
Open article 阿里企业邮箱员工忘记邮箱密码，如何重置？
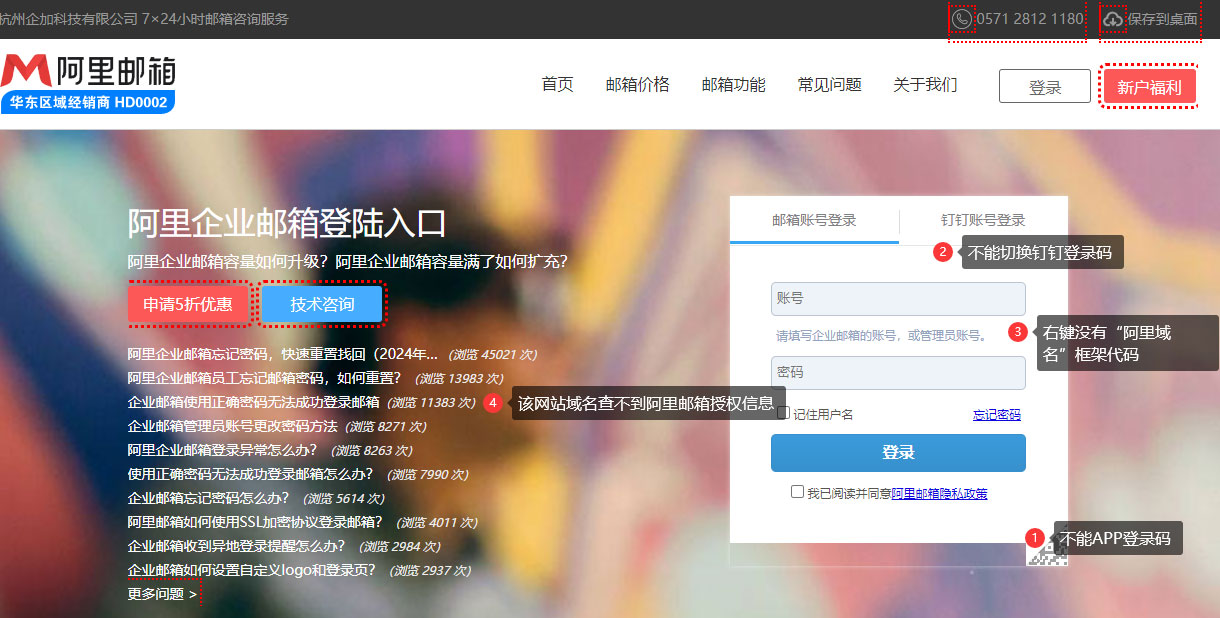264,378
